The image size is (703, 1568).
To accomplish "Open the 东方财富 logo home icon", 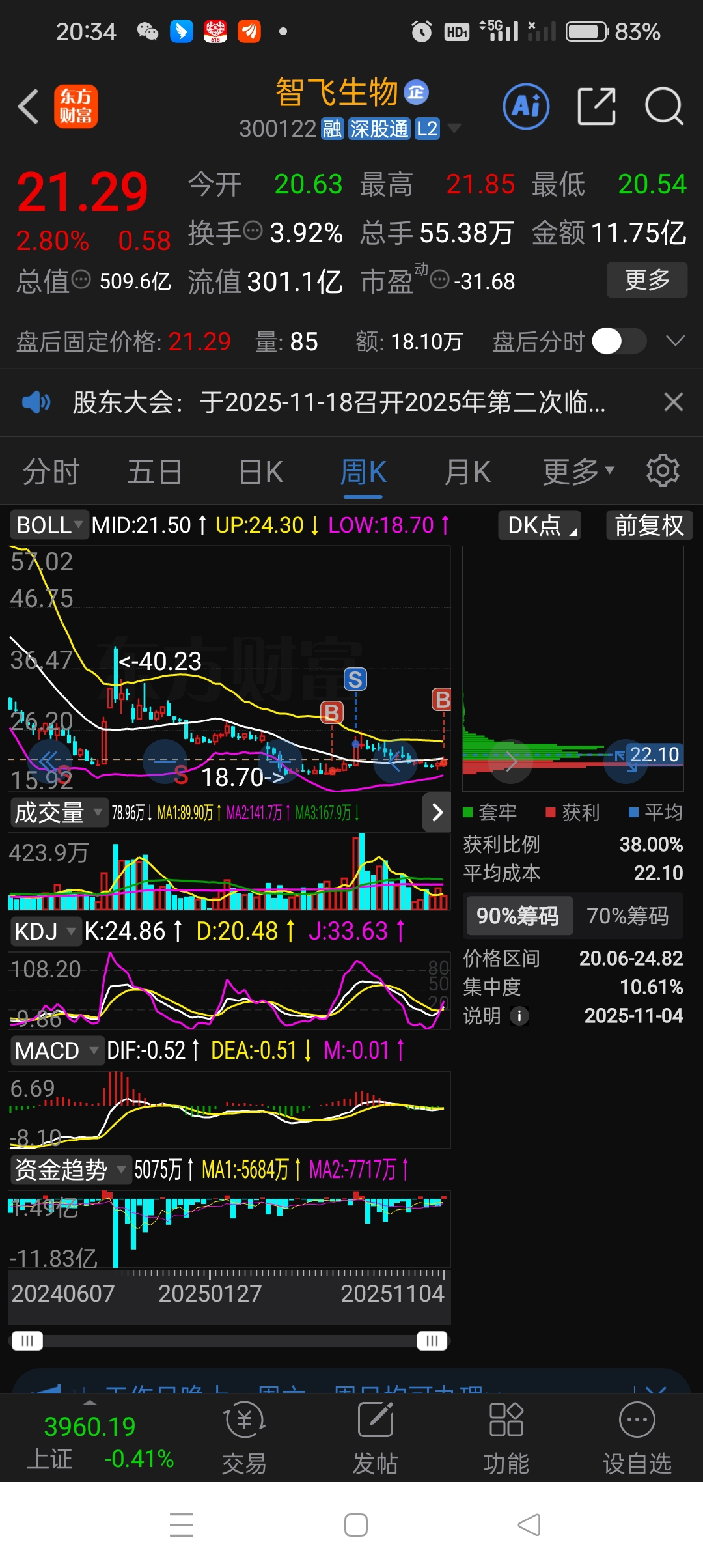I will pos(76,106).
